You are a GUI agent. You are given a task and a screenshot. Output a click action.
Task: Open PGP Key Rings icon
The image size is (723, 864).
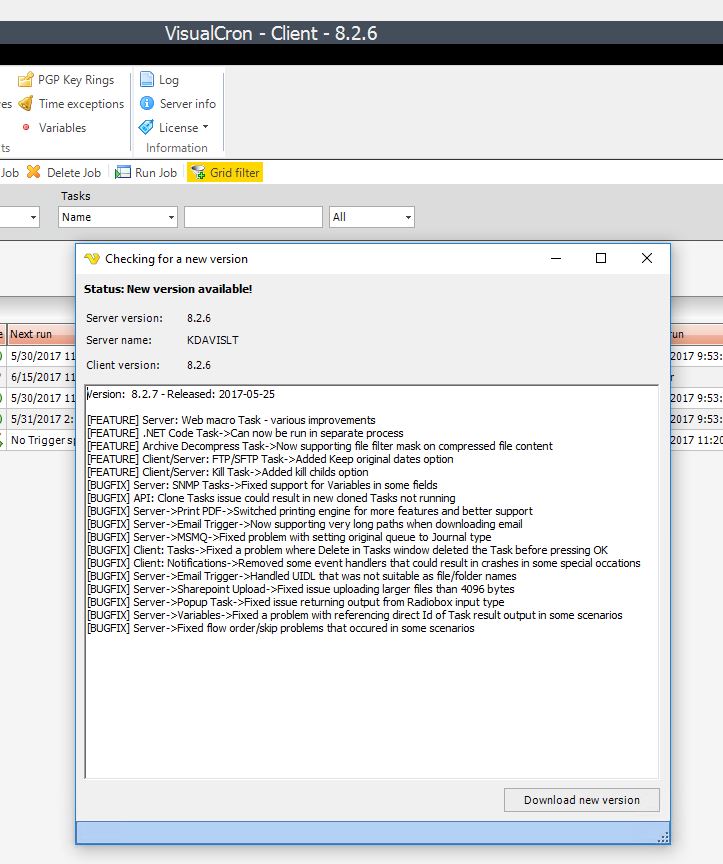[x=26, y=80]
